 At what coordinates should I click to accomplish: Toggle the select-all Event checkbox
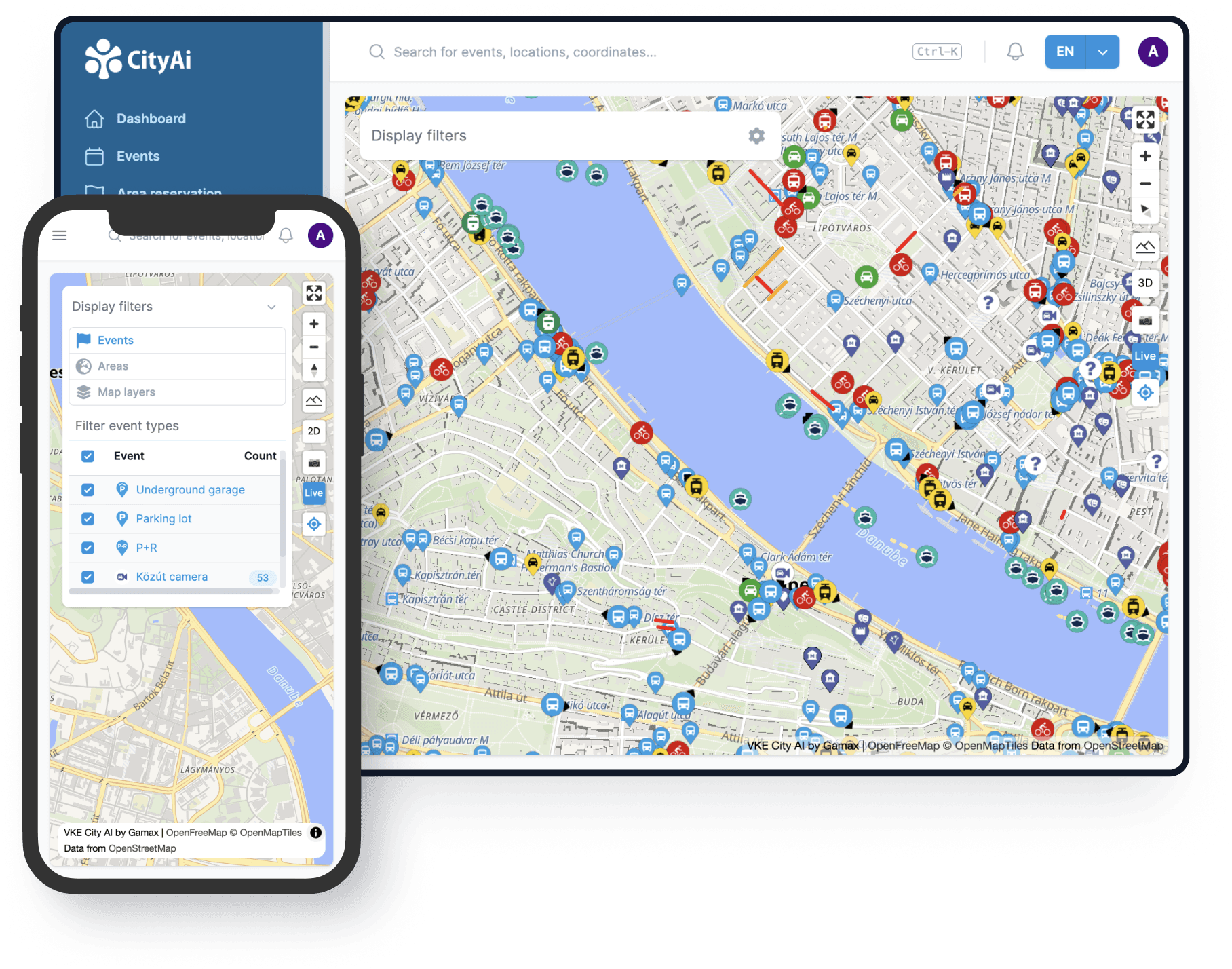coord(88,456)
